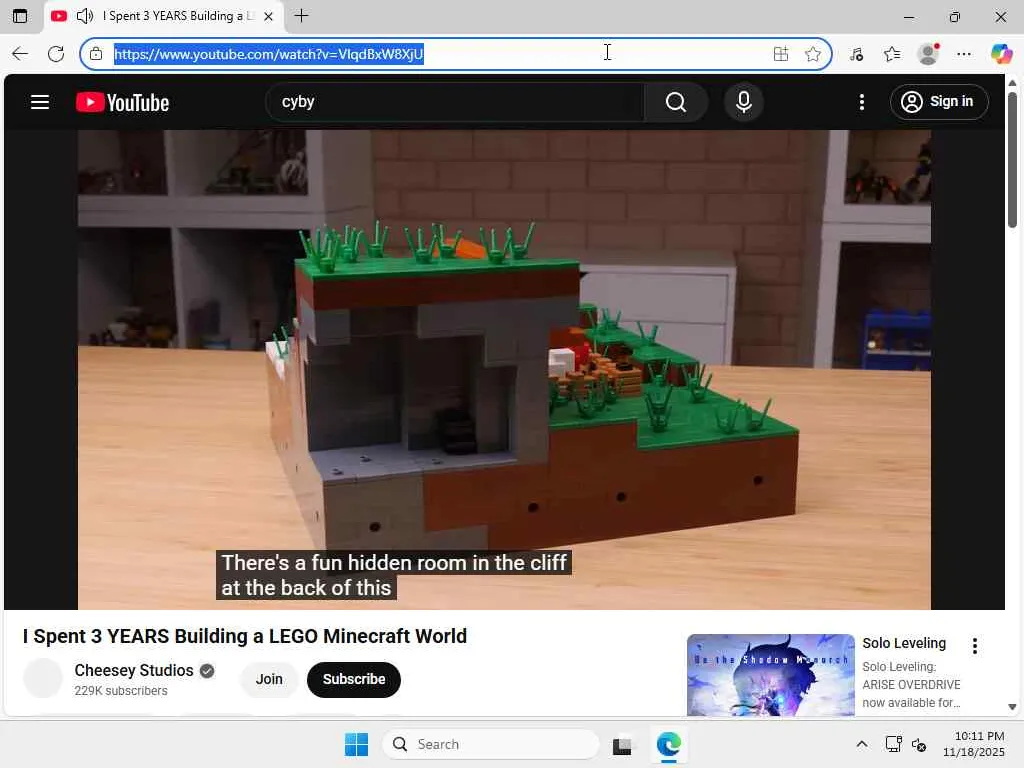Close the YouTube video tab
Viewport: 1024px width, 768px height.
click(268, 16)
